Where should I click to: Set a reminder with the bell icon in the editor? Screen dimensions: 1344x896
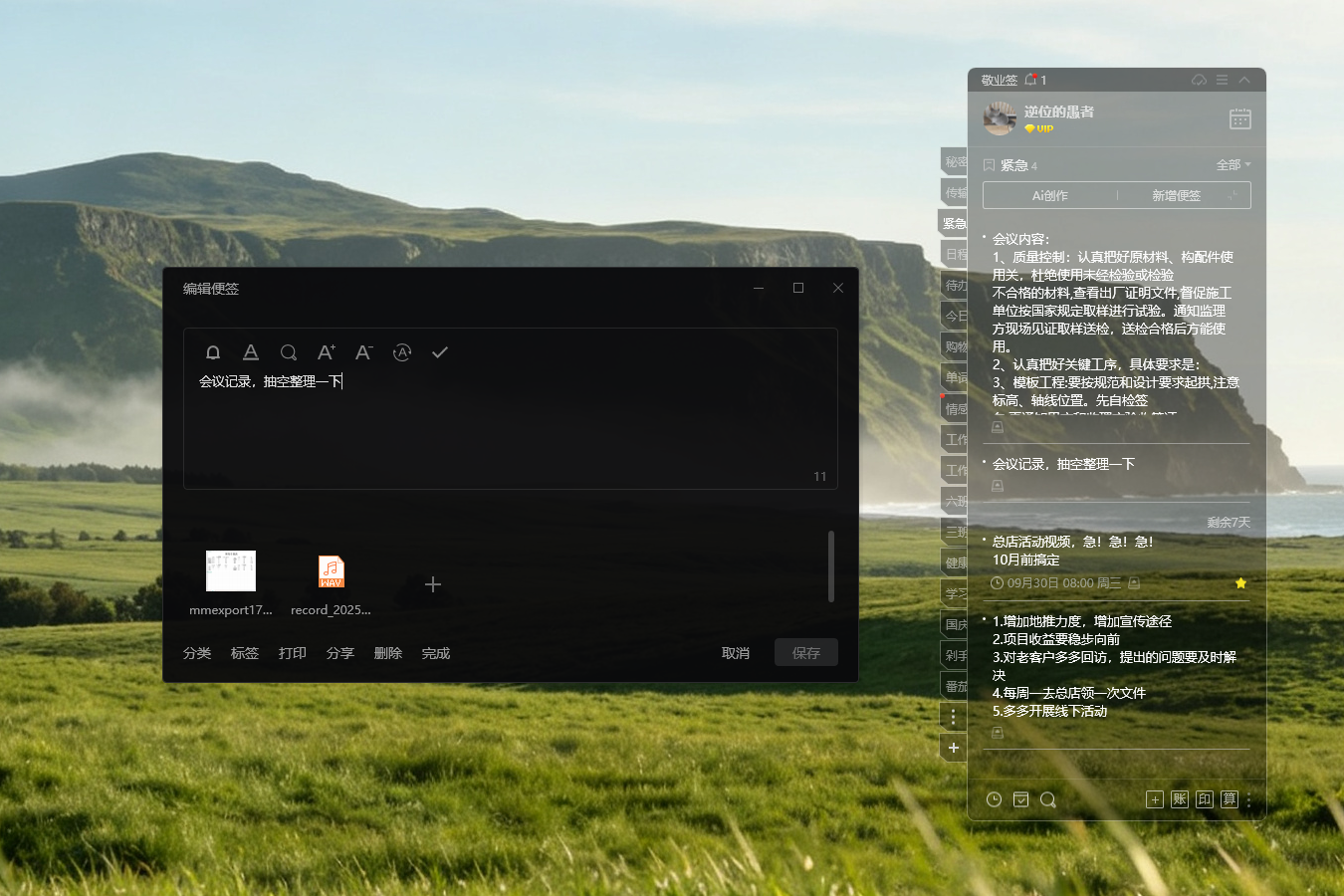click(213, 352)
